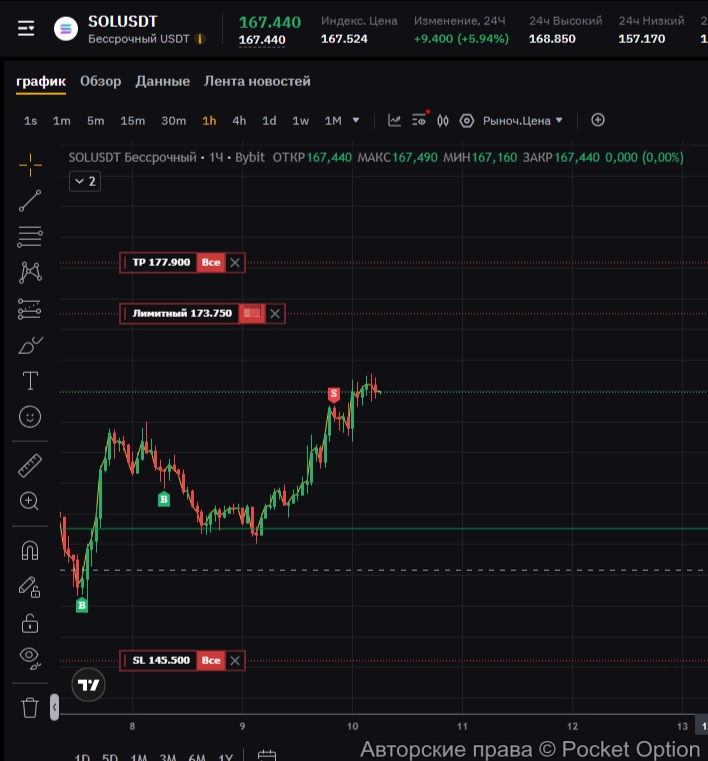The image size is (708, 761).
Task: Cancel the TP 177.900 order with X
Action: pyautogui.click(x=235, y=263)
